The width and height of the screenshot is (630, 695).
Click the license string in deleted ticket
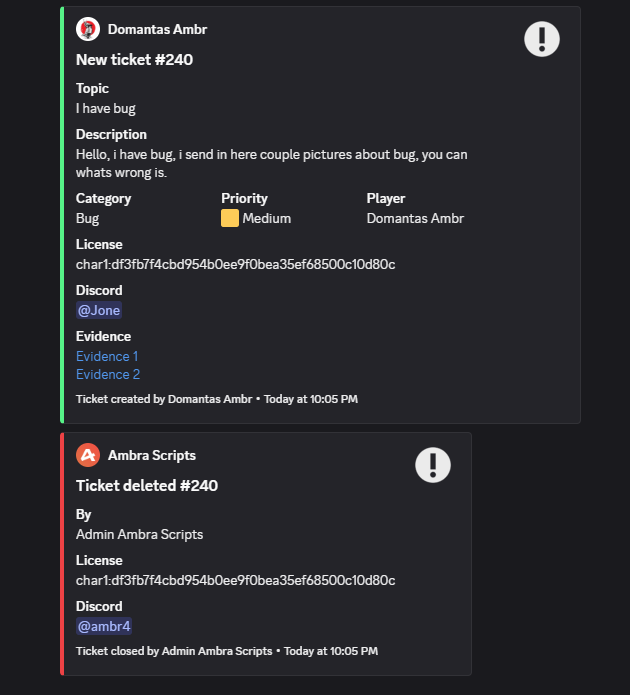235,580
